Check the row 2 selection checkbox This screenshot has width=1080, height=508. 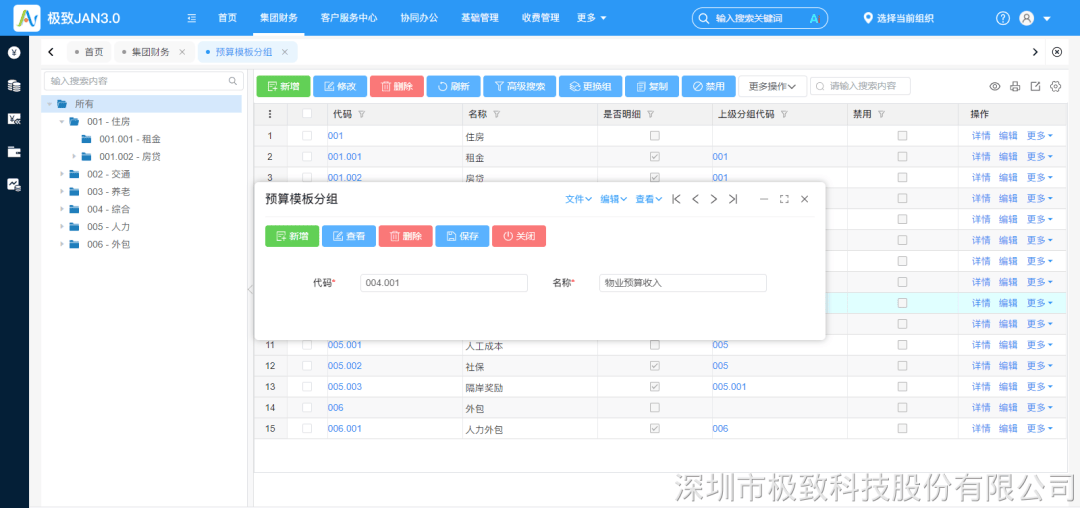tap(307, 157)
